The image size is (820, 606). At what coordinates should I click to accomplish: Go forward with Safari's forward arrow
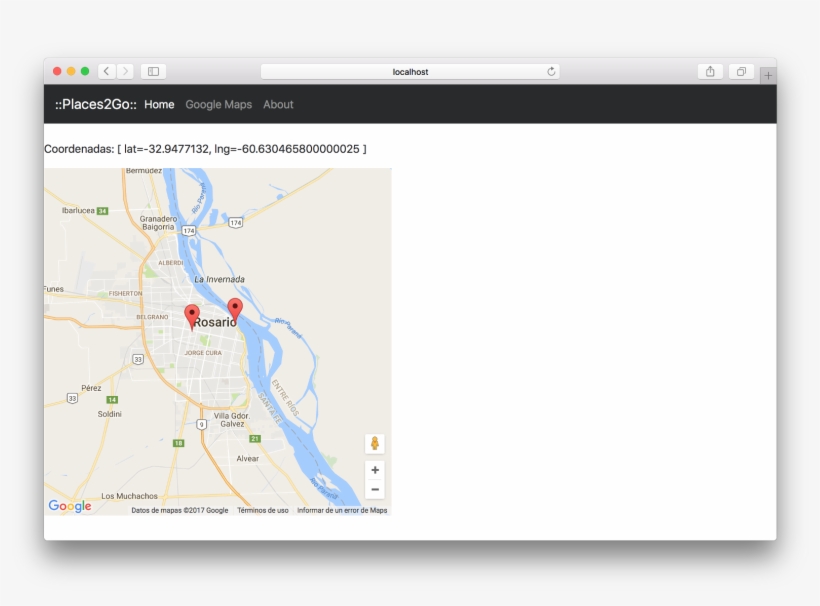tap(125, 71)
